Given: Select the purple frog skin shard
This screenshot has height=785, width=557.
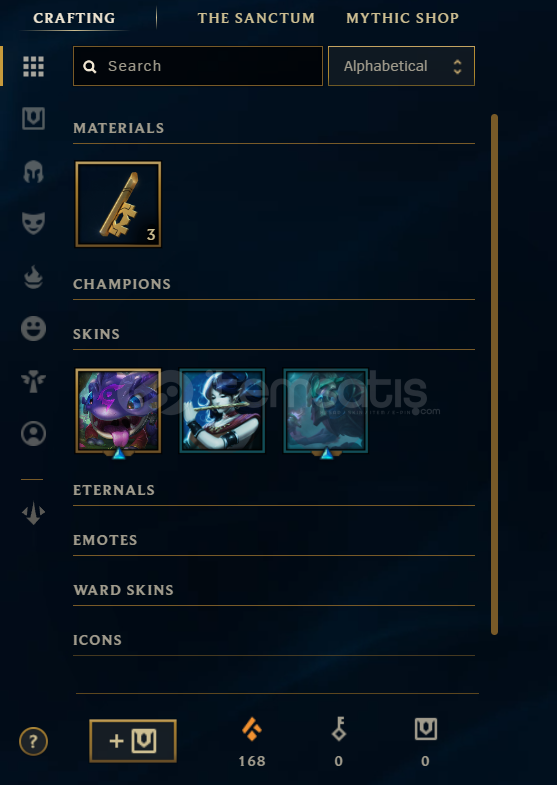Looking at the screenshot, I should point(118,411).
